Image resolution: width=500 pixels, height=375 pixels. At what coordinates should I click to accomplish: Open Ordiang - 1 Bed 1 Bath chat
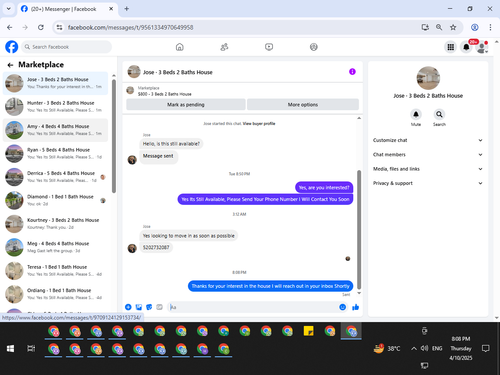point(56,294)
